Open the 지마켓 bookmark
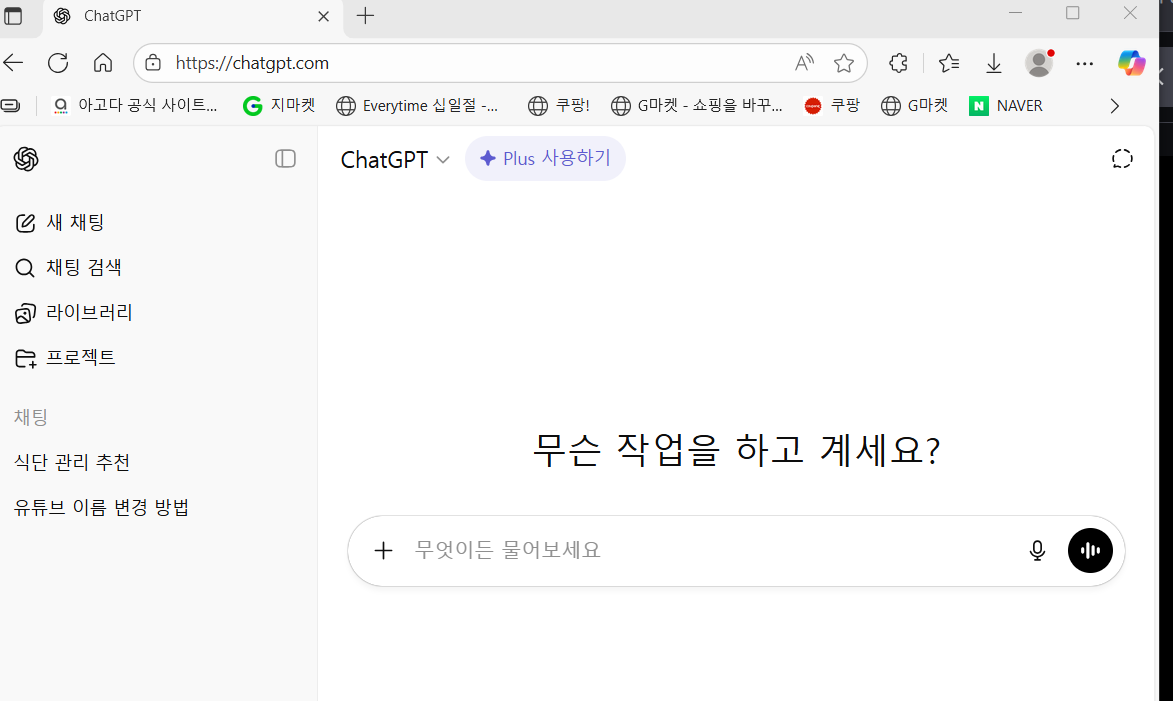 click(278, 105)
